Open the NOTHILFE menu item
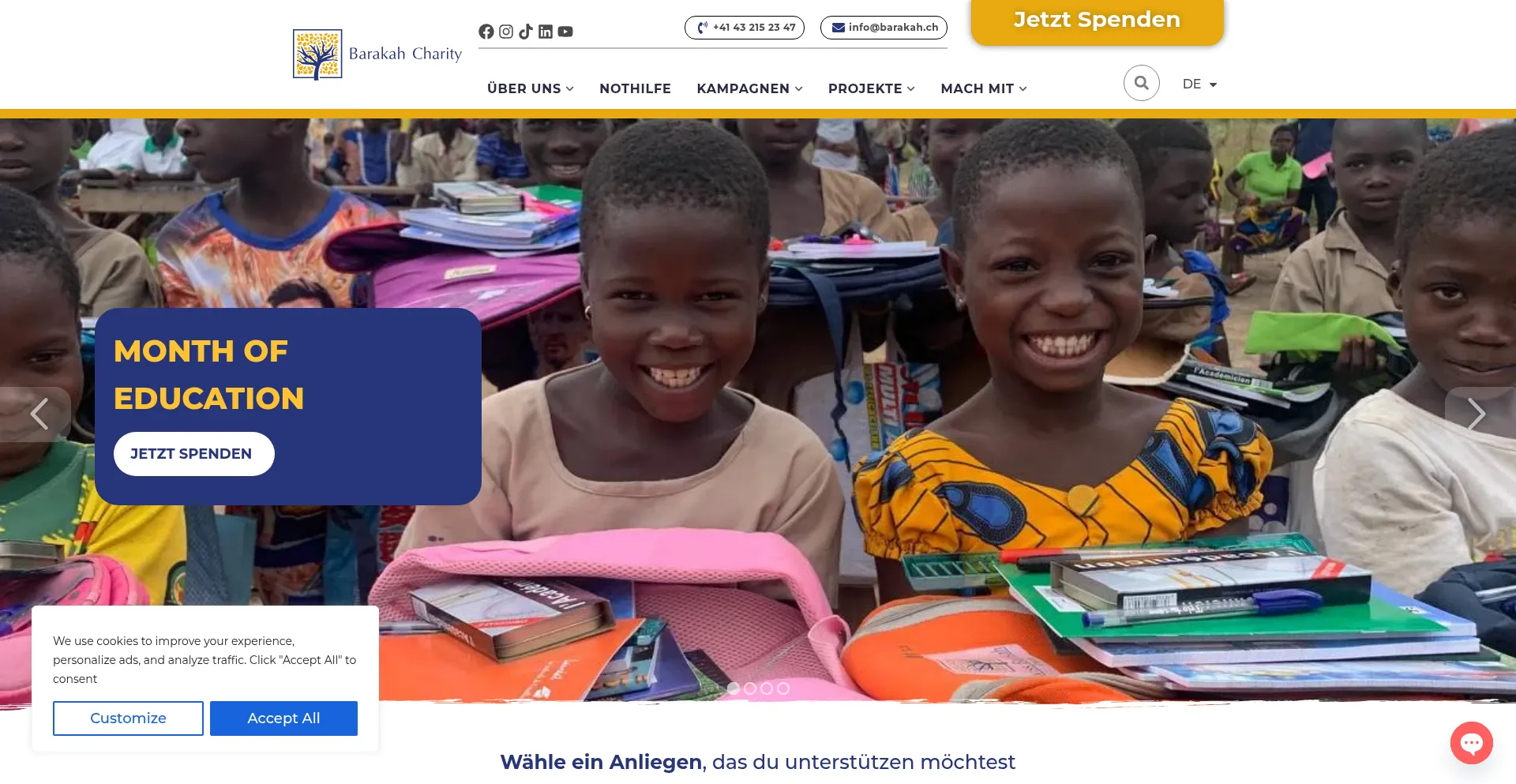This screenshot has height=784, width=1516. (636, 88)
